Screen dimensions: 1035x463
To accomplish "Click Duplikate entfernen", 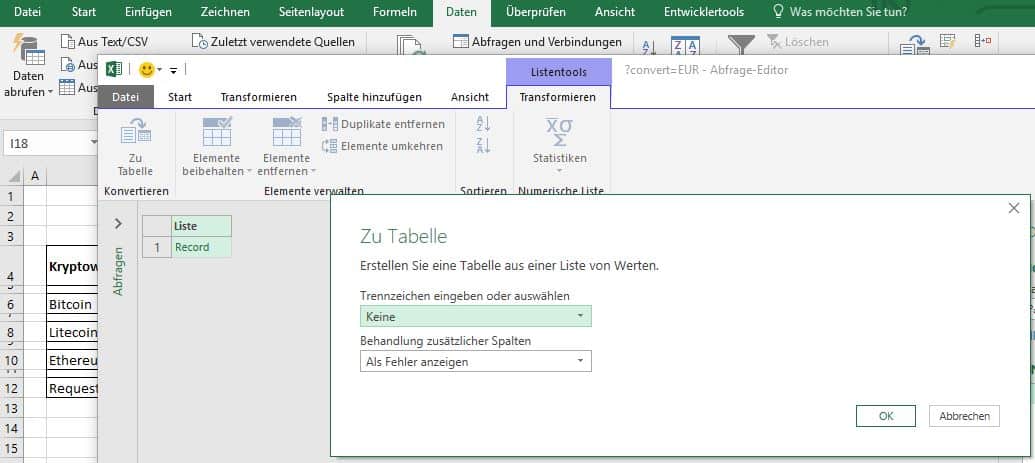I will 383,124.
